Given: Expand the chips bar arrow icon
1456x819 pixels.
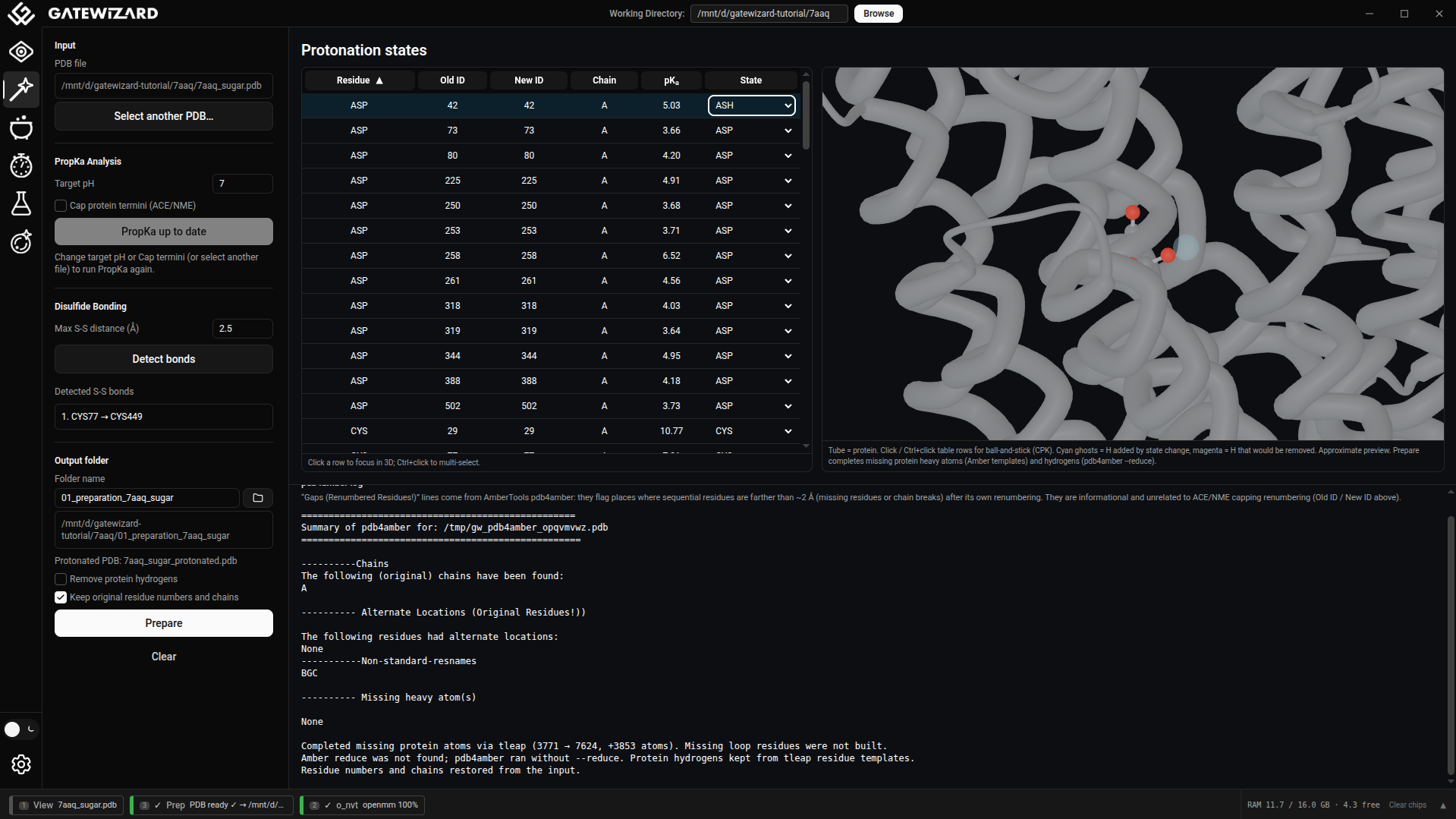Looking at the screenshot, I should pyautogui.click(x=1443, y=805).
